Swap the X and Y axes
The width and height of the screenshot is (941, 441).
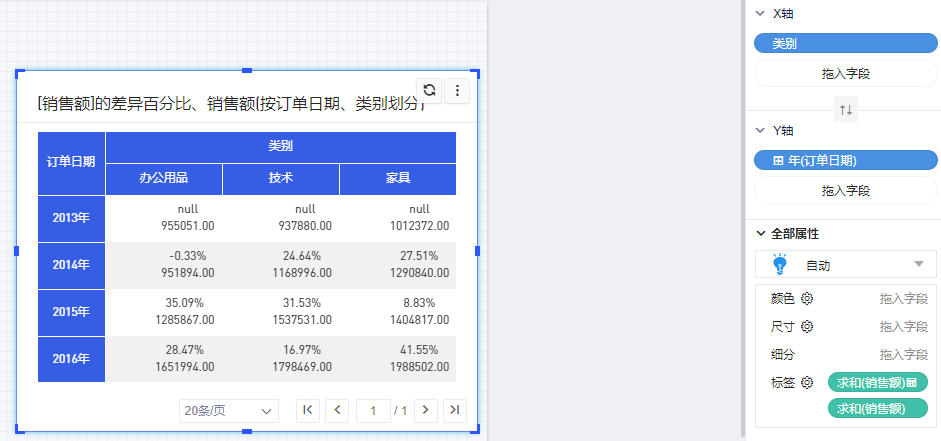(x=846, y=110)
